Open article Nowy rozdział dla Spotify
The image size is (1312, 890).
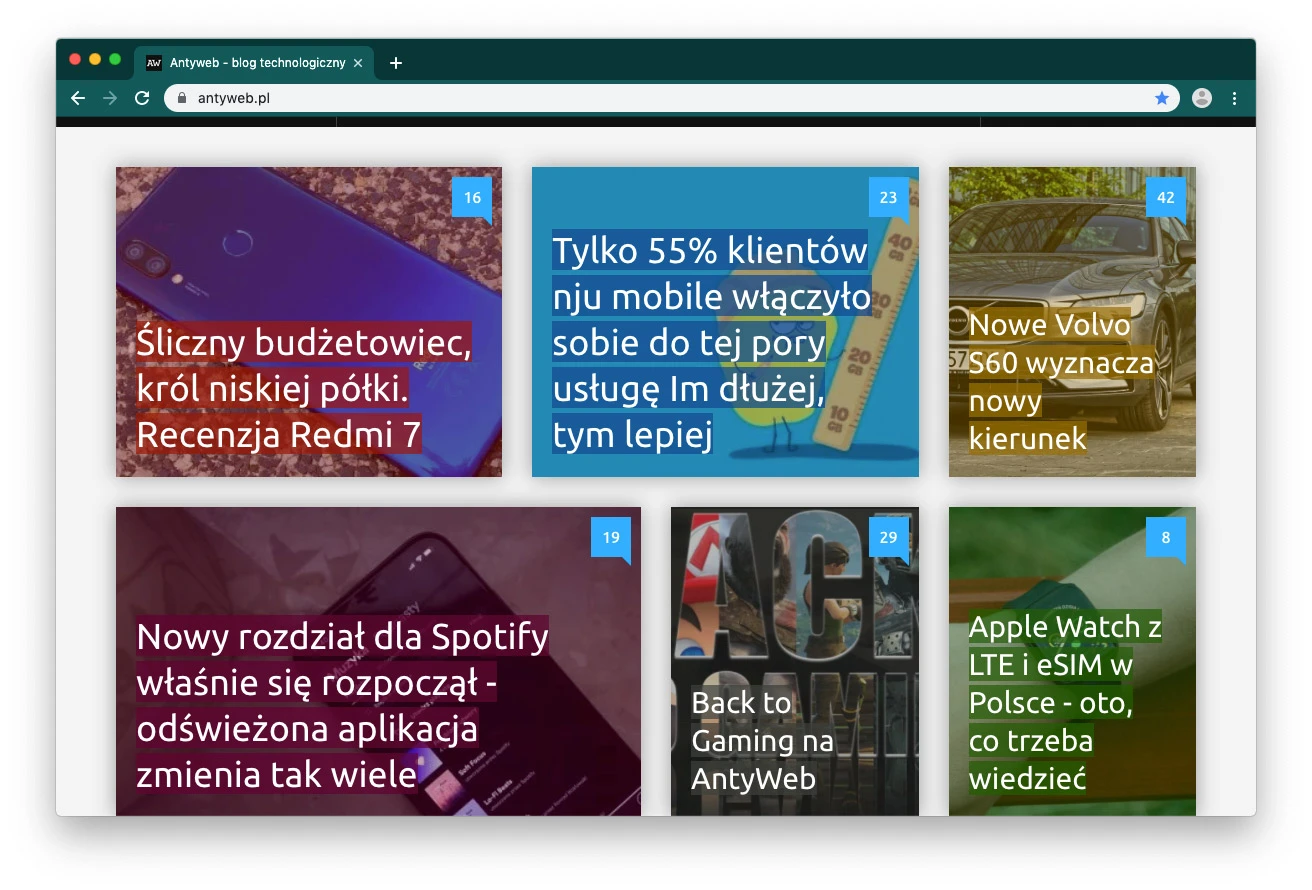point(343,705)
